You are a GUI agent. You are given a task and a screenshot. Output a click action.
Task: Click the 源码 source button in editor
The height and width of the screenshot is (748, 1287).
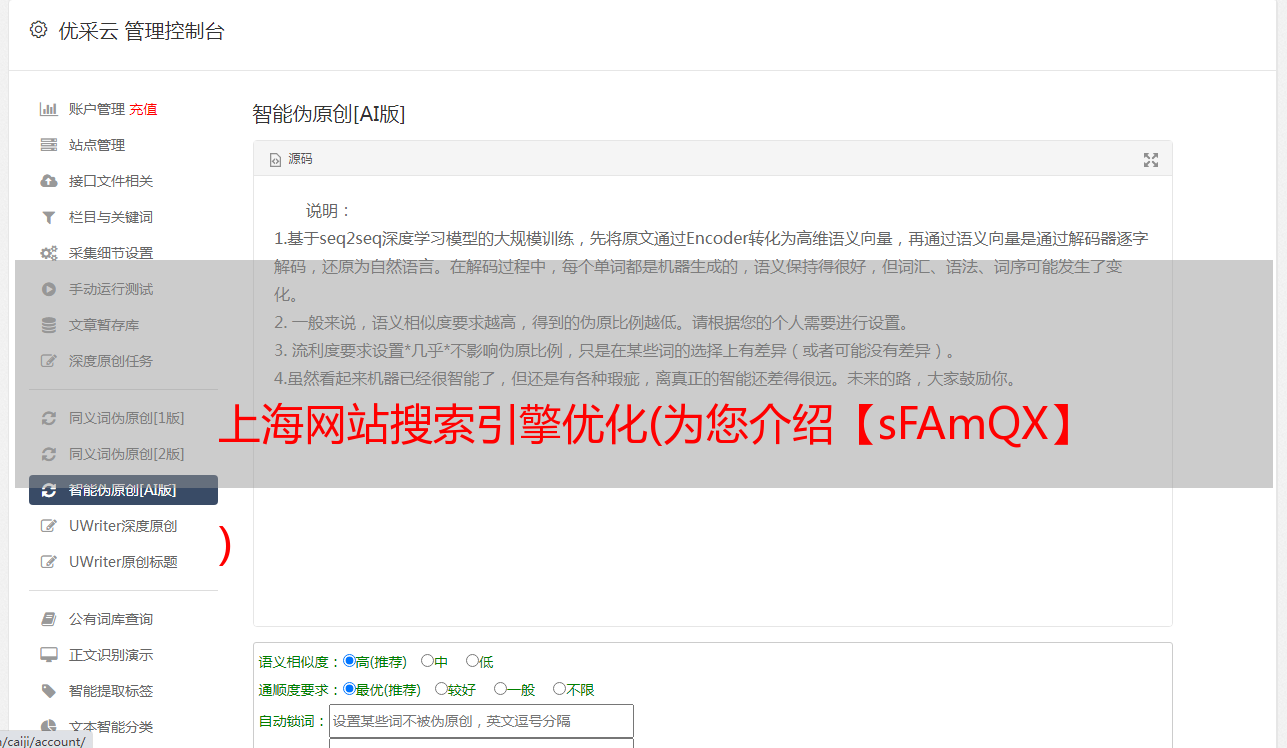(291, 159)
